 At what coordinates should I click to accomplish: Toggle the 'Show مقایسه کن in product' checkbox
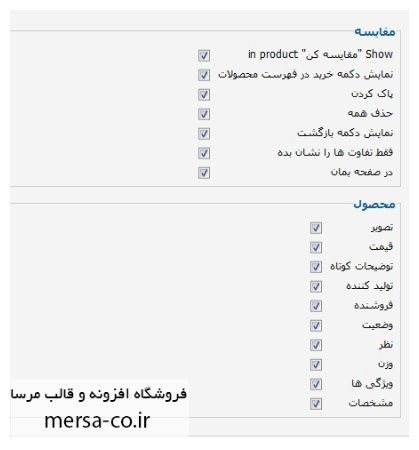click(x=204, y=56)
